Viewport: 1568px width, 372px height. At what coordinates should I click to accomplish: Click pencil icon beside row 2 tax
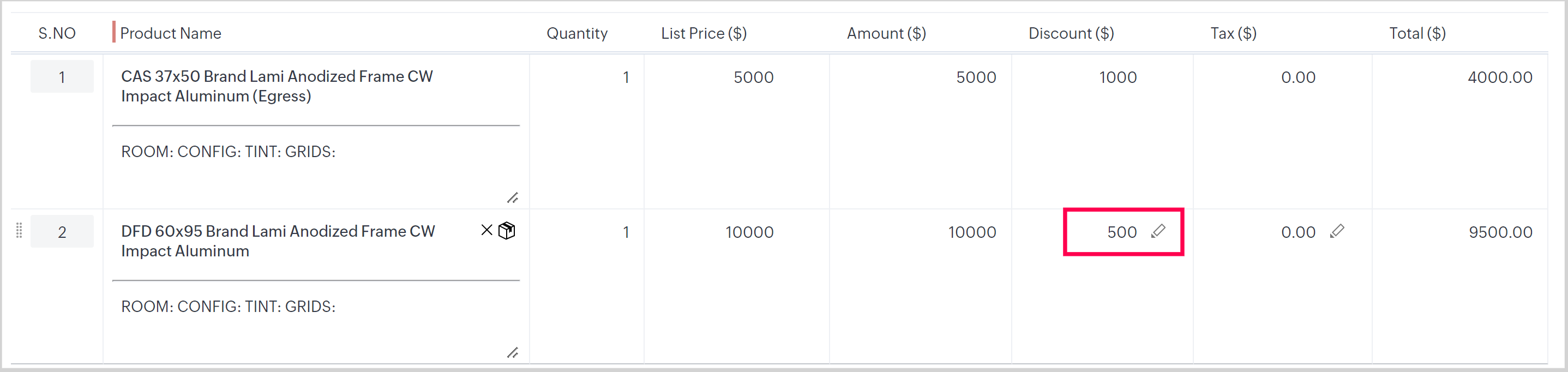point(1337,231)
